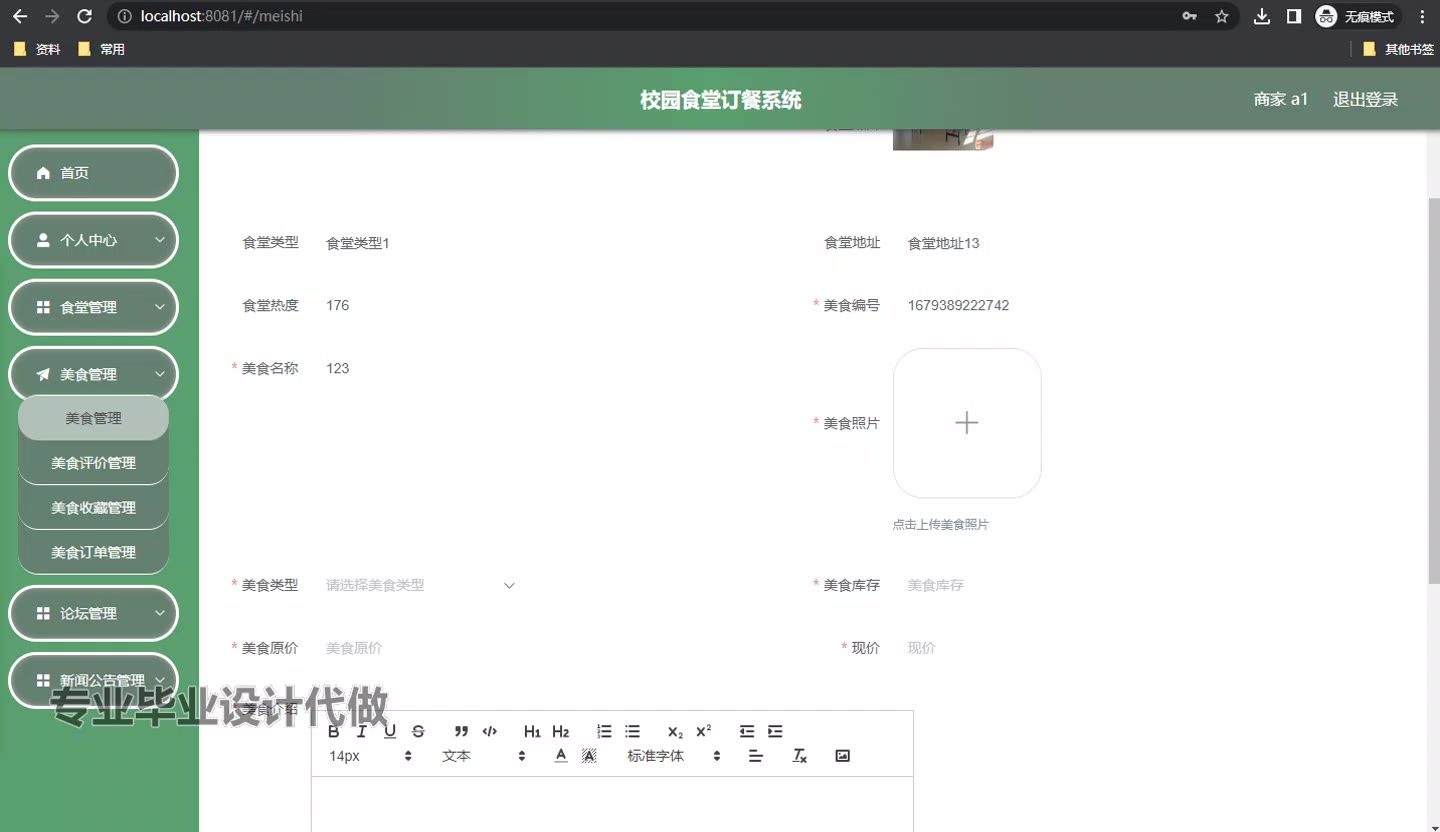Click the 美食原价 input field

[420, 648]
